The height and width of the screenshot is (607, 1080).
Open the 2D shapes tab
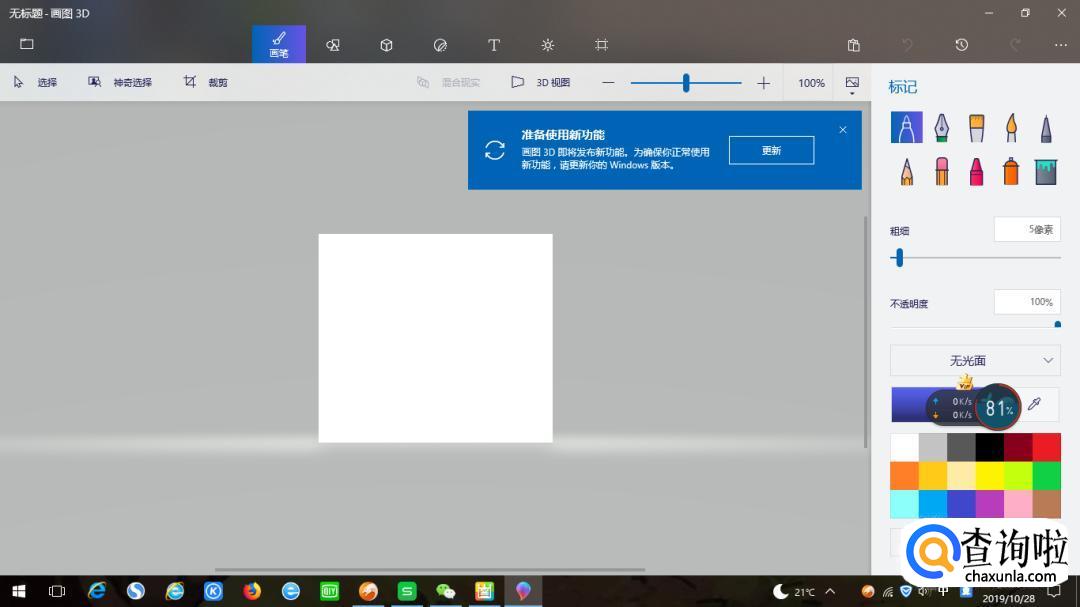point(333,45)
